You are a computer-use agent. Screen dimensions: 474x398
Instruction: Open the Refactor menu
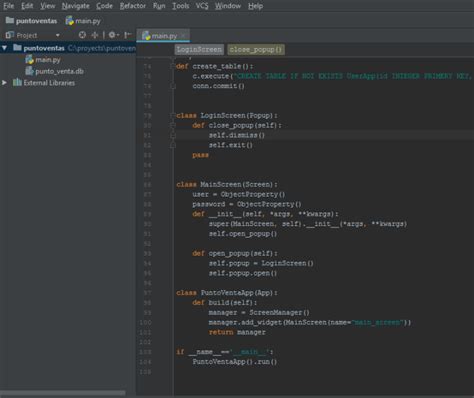[x=133, y=6]
